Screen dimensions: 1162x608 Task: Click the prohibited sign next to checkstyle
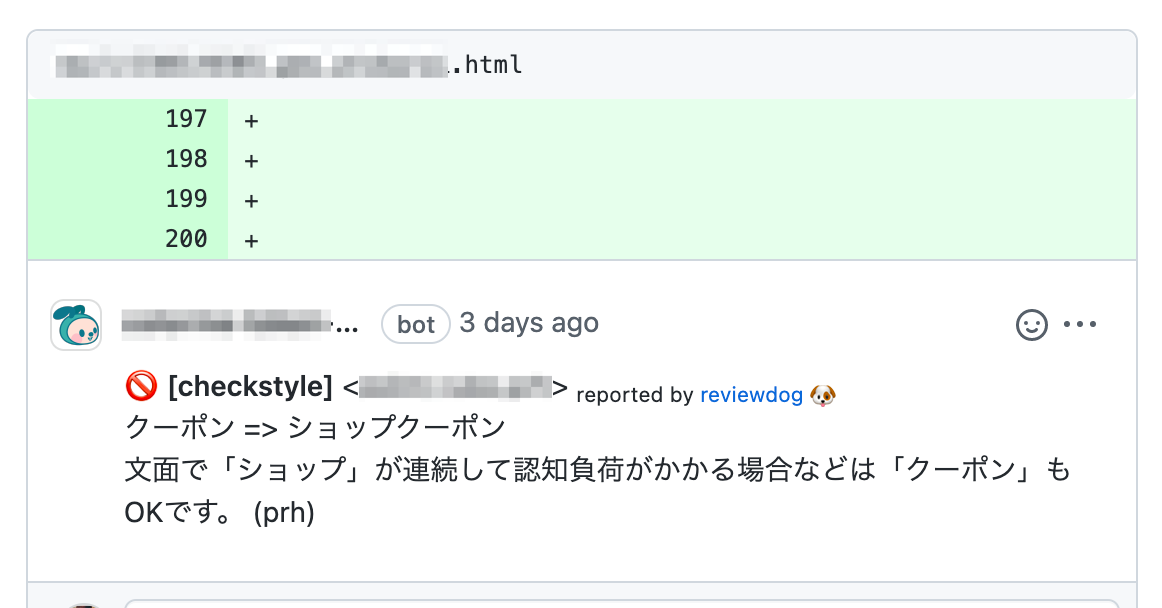click(141, 386)
